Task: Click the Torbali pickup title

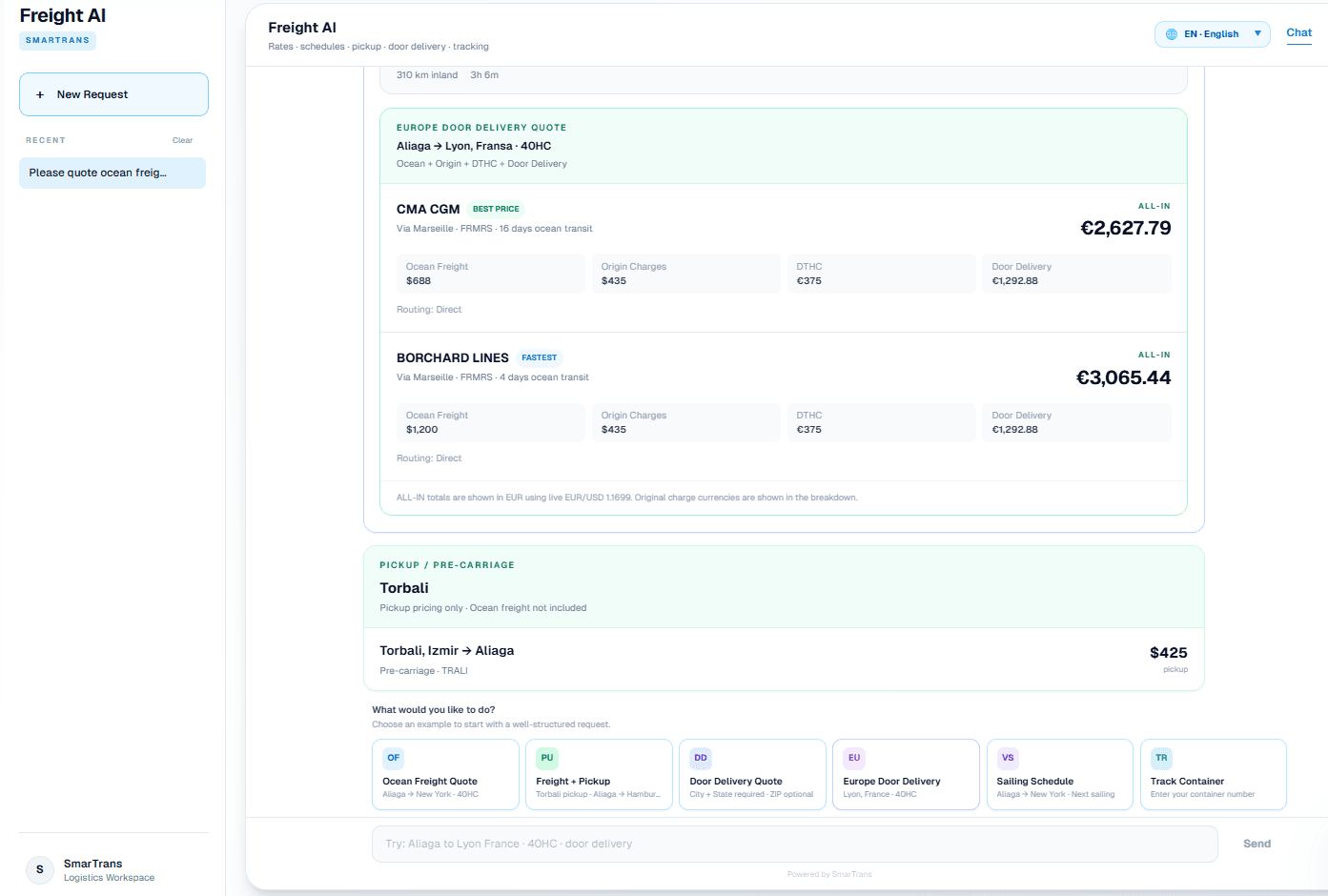Action: pyautogui.click(x=404, y=588)
